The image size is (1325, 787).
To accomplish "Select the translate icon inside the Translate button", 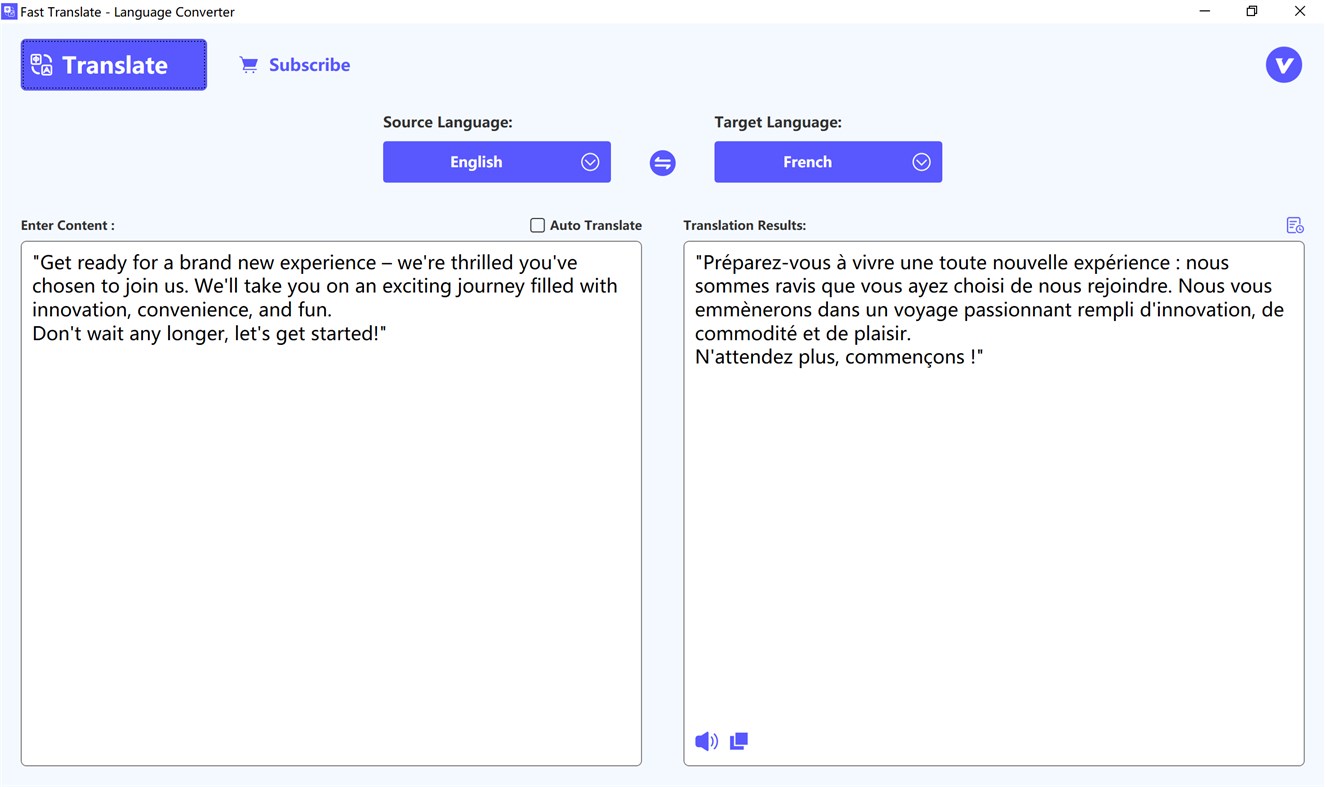I will (41, 64).
